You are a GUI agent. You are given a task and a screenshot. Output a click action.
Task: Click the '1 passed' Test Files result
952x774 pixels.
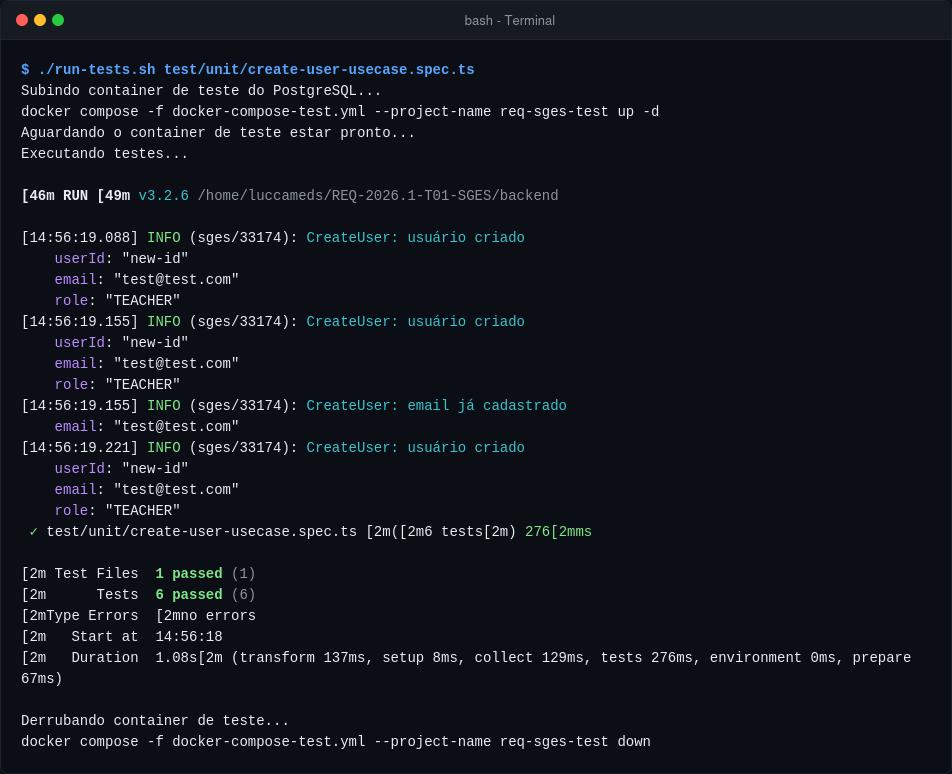[x=189, y=574]
